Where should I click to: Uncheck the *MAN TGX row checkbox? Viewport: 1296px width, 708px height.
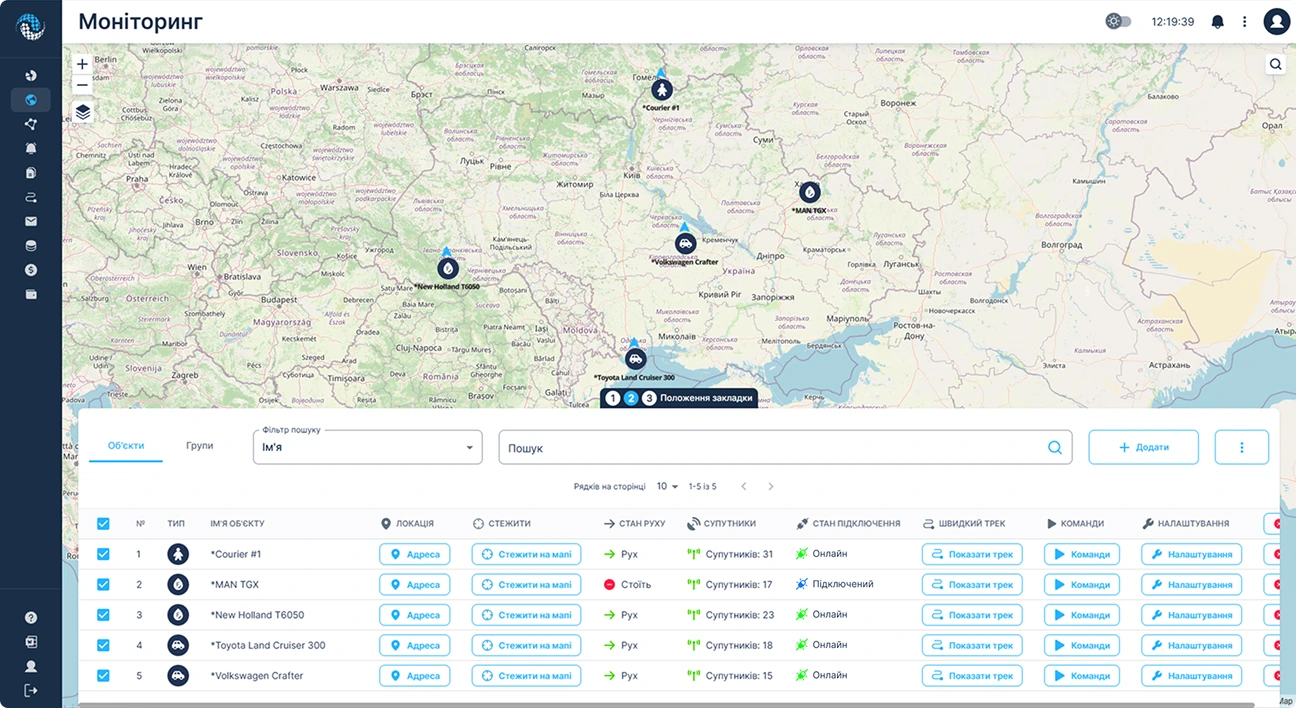[103, 584]
